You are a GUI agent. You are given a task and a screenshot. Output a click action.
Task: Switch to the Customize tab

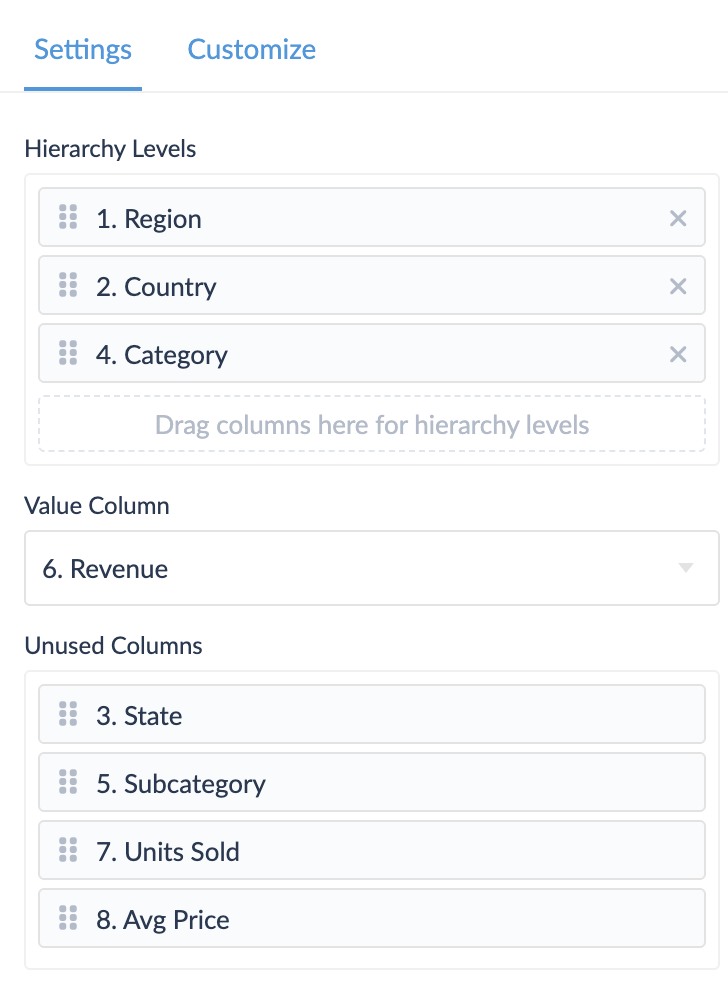click(252, 49)
